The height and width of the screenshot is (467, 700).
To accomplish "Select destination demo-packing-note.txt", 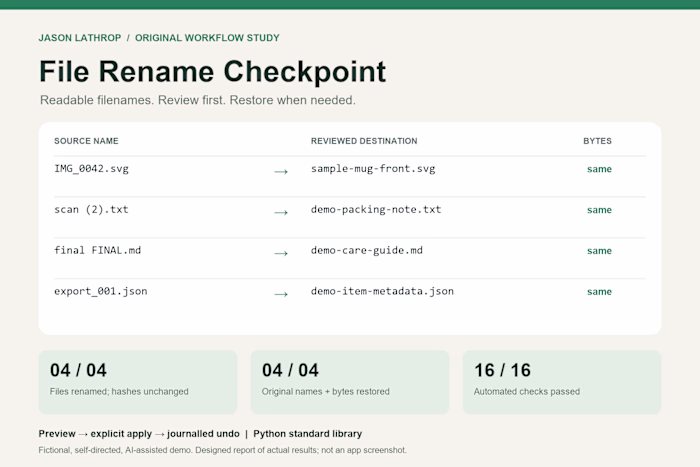I will click(376, 209).
